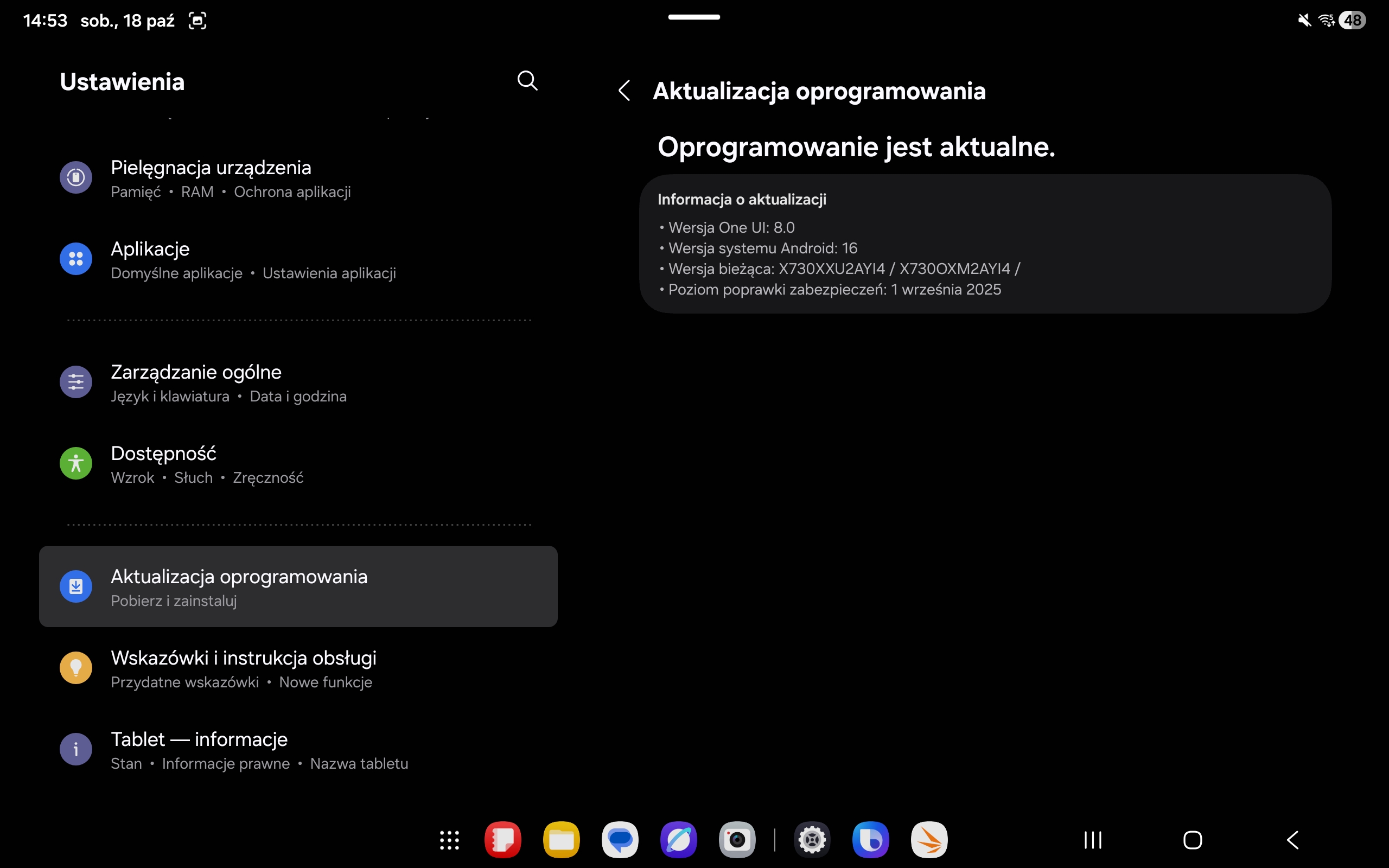This screenshot has width=1389, height=868.
Task: Select Aktualizacja oprogramowania in the settings list
Action: (298, 586)
